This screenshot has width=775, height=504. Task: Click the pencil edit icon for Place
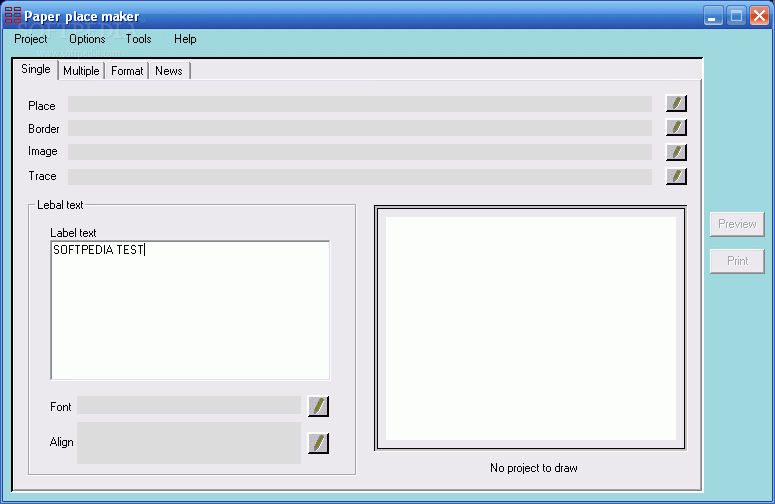coord(676,103)
